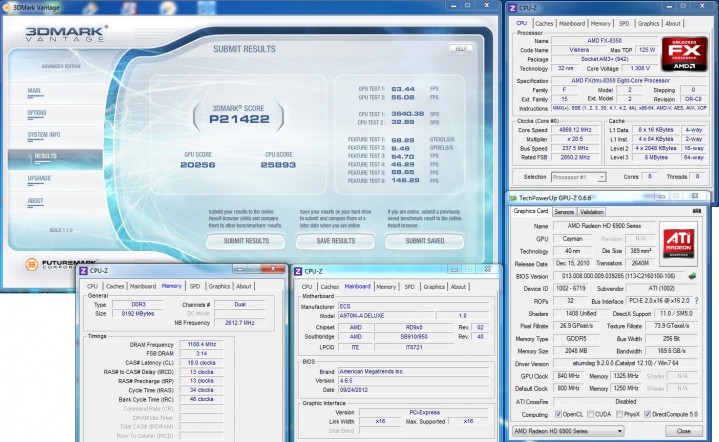The image size is (719, 442).
Task: Click the ATI Radeon logo in GPU-Z
Action: (678, 244)
